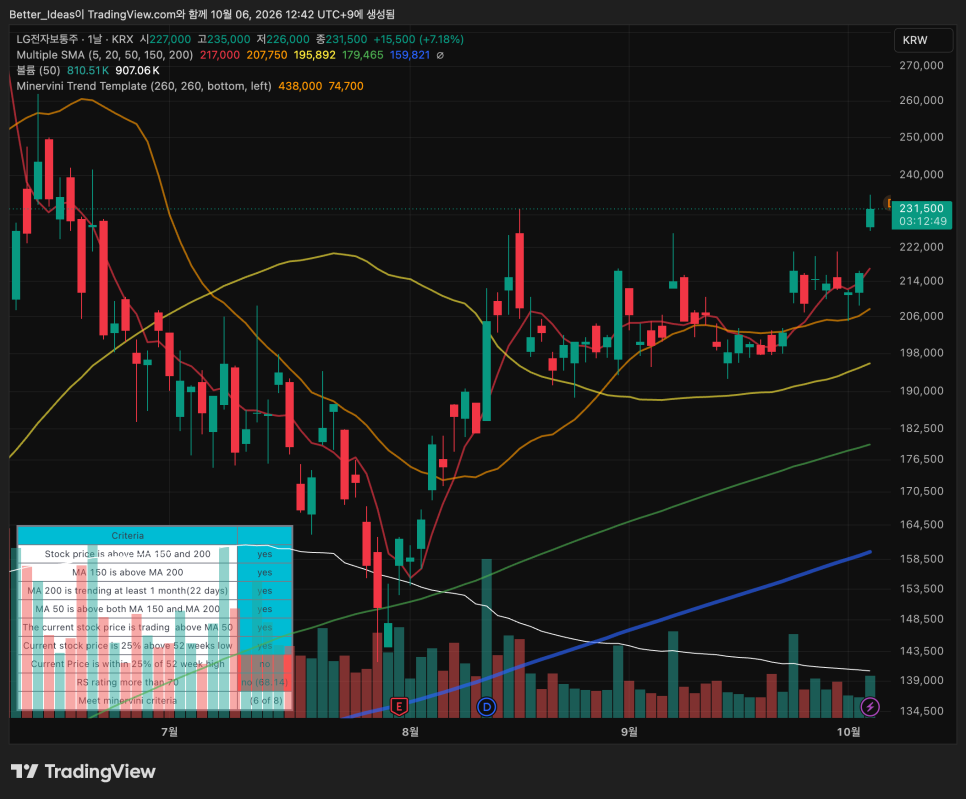Click the 8월 date axis label
The image size is (966, 799).
tap(410, 731)
